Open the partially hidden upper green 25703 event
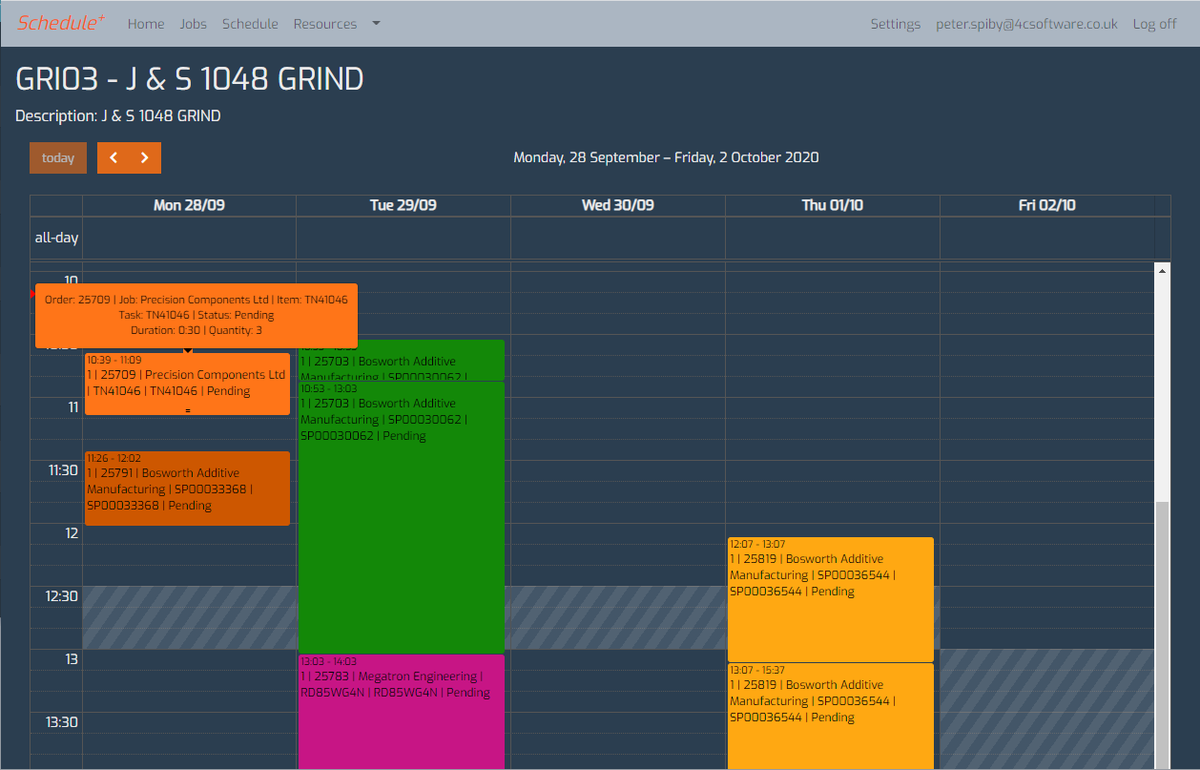This screenshot has height=770, width=1200. 401,360
